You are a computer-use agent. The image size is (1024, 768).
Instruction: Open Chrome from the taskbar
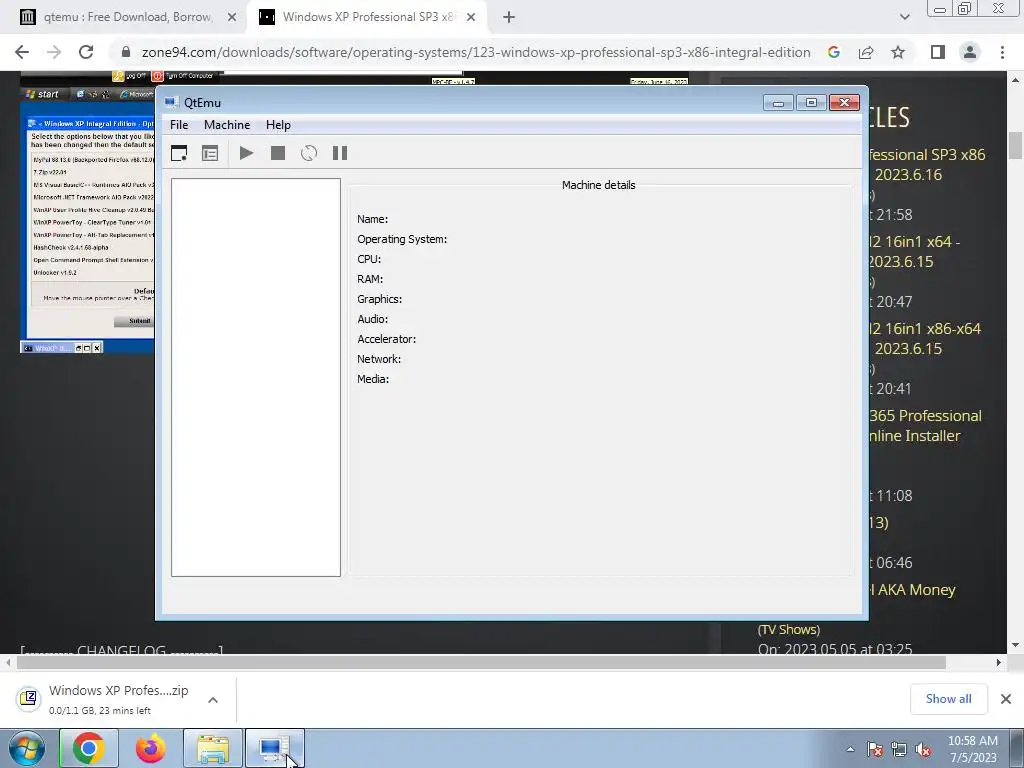(x=89, y=748)
